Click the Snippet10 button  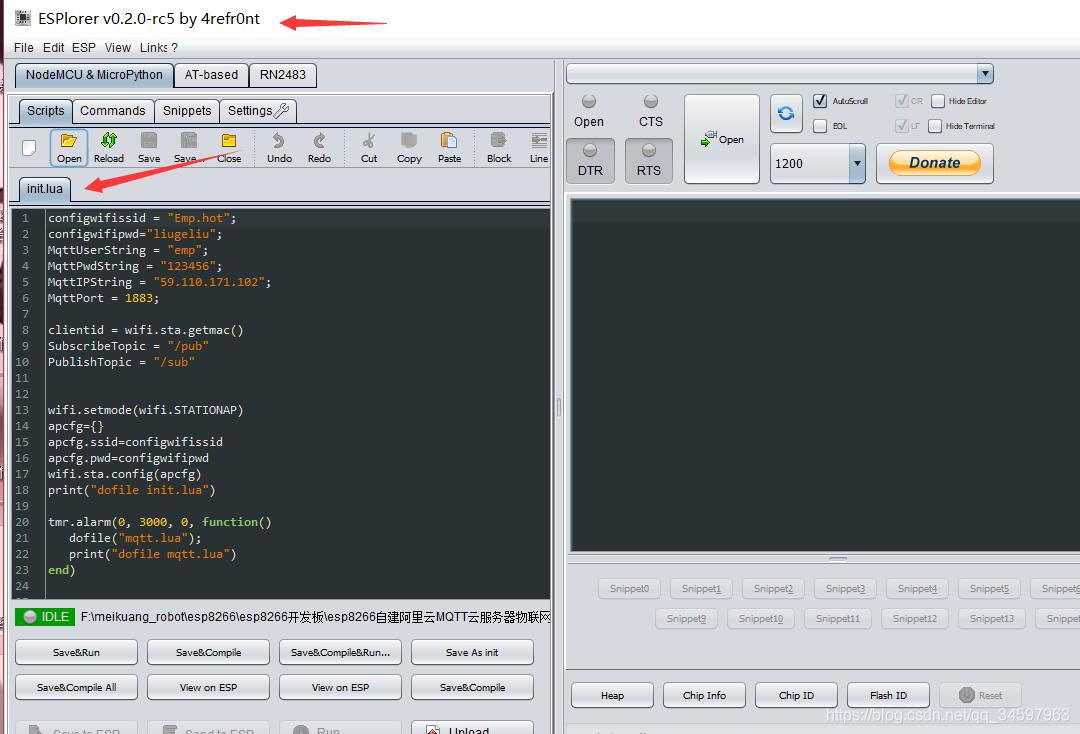coord(760,618)
